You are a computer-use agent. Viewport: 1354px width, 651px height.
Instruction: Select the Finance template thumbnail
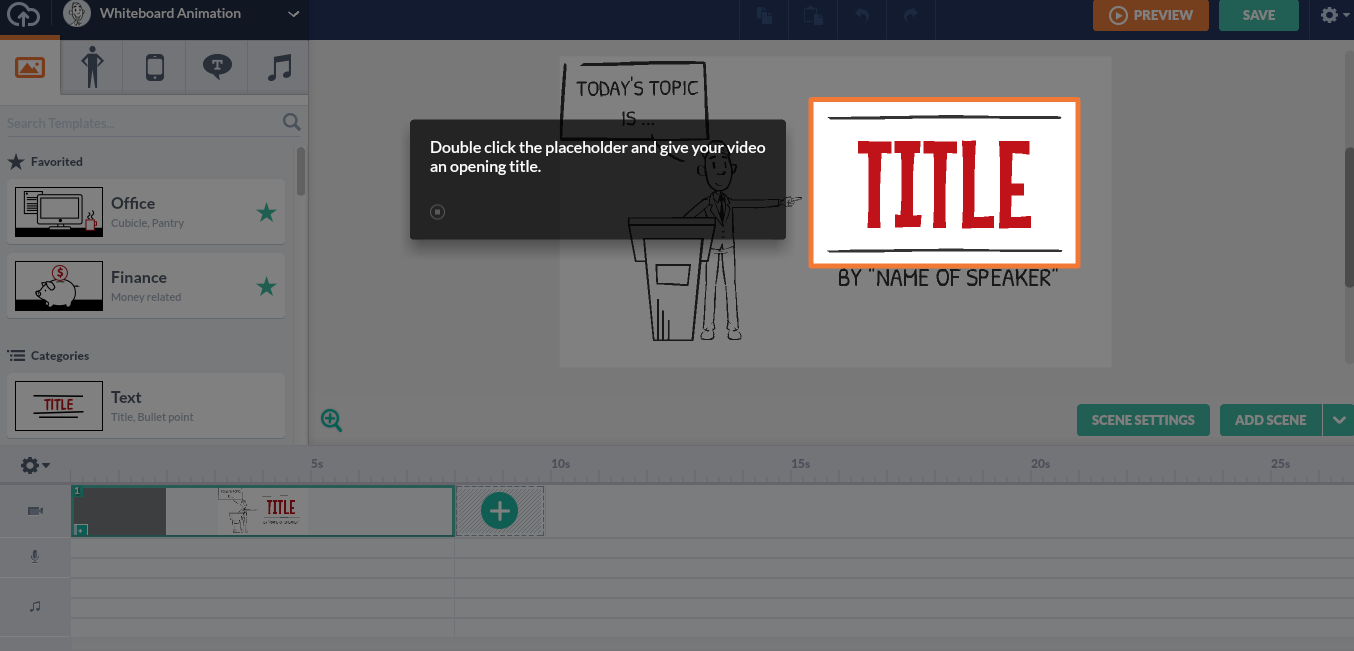[x=59, y=286]
